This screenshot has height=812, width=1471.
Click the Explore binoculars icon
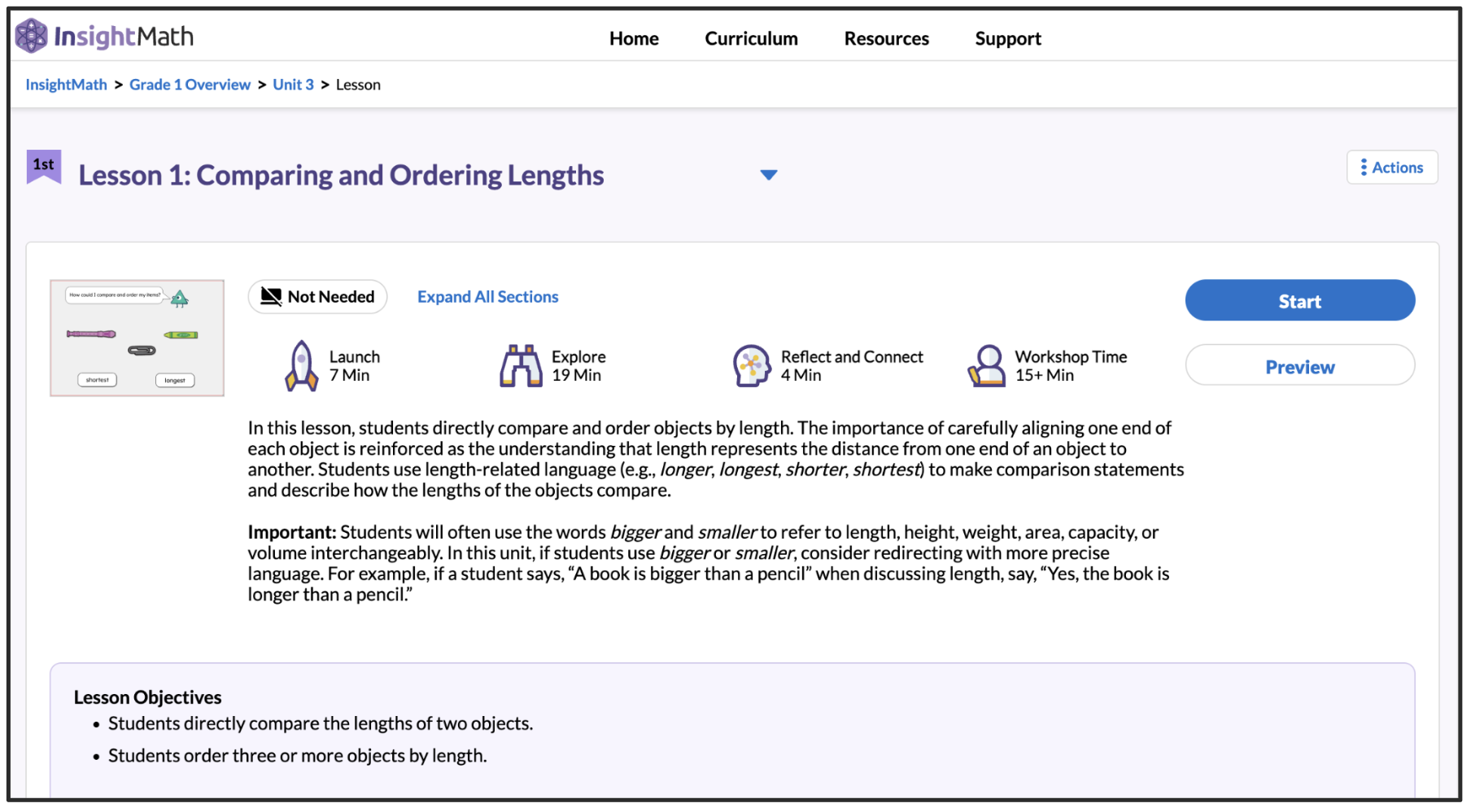[521, 366]
